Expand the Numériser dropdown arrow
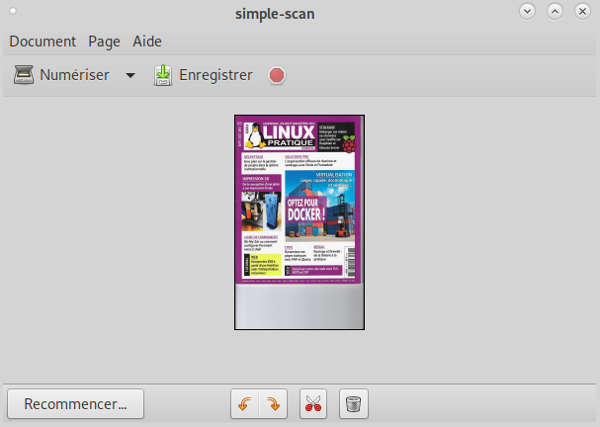The height and width of the screenshot is (427, 600). tap(130, 75)
